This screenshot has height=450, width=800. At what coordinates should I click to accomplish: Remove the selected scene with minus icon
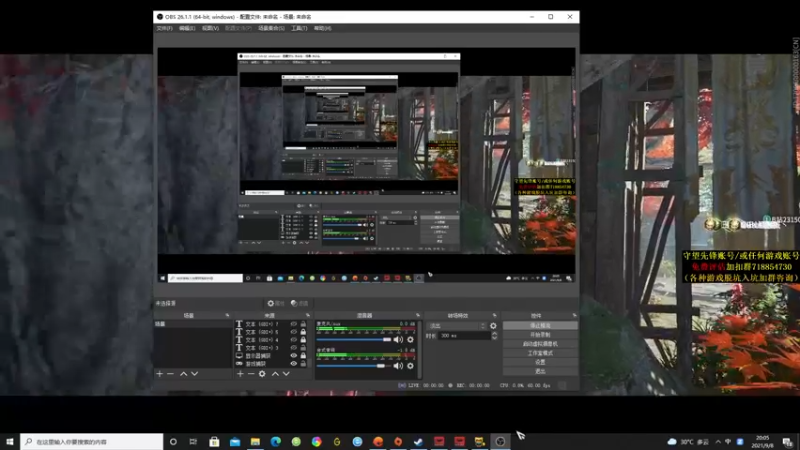(x=170, y=374)
